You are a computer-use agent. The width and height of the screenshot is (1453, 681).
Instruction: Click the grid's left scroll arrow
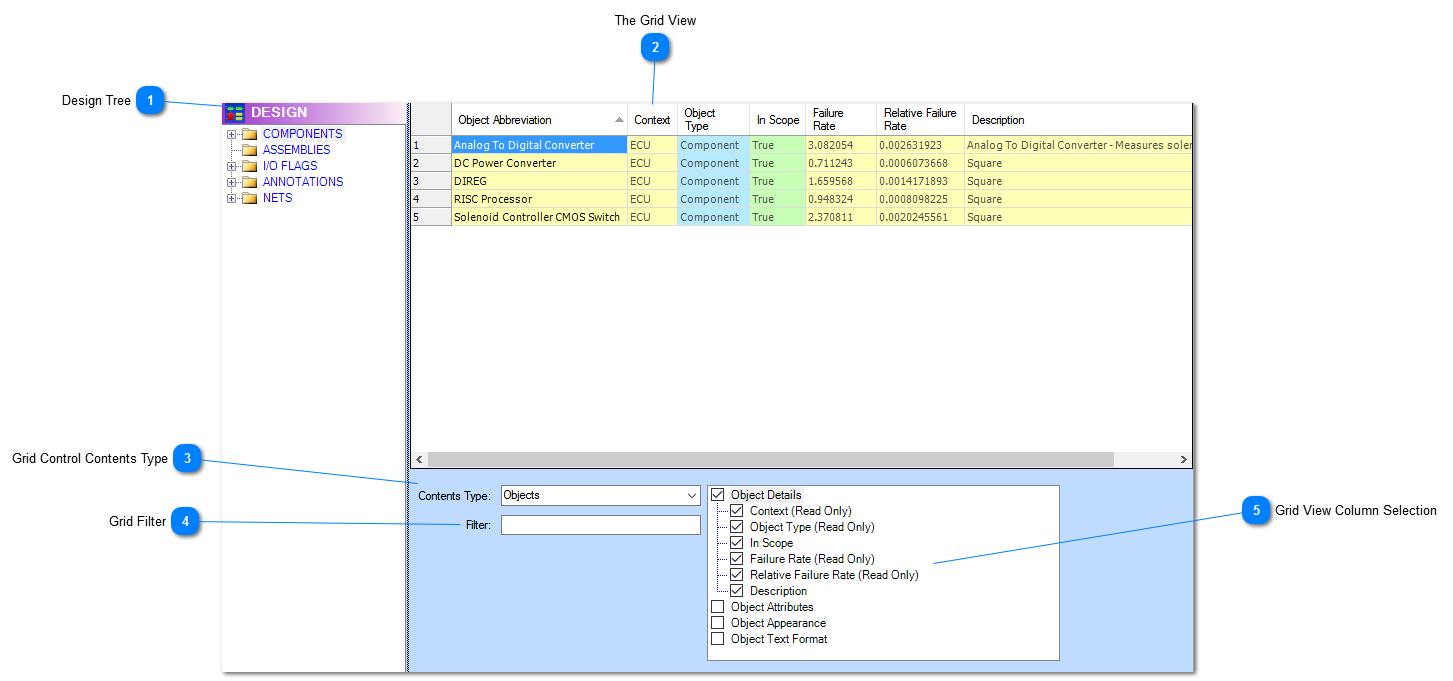(419, 460)
